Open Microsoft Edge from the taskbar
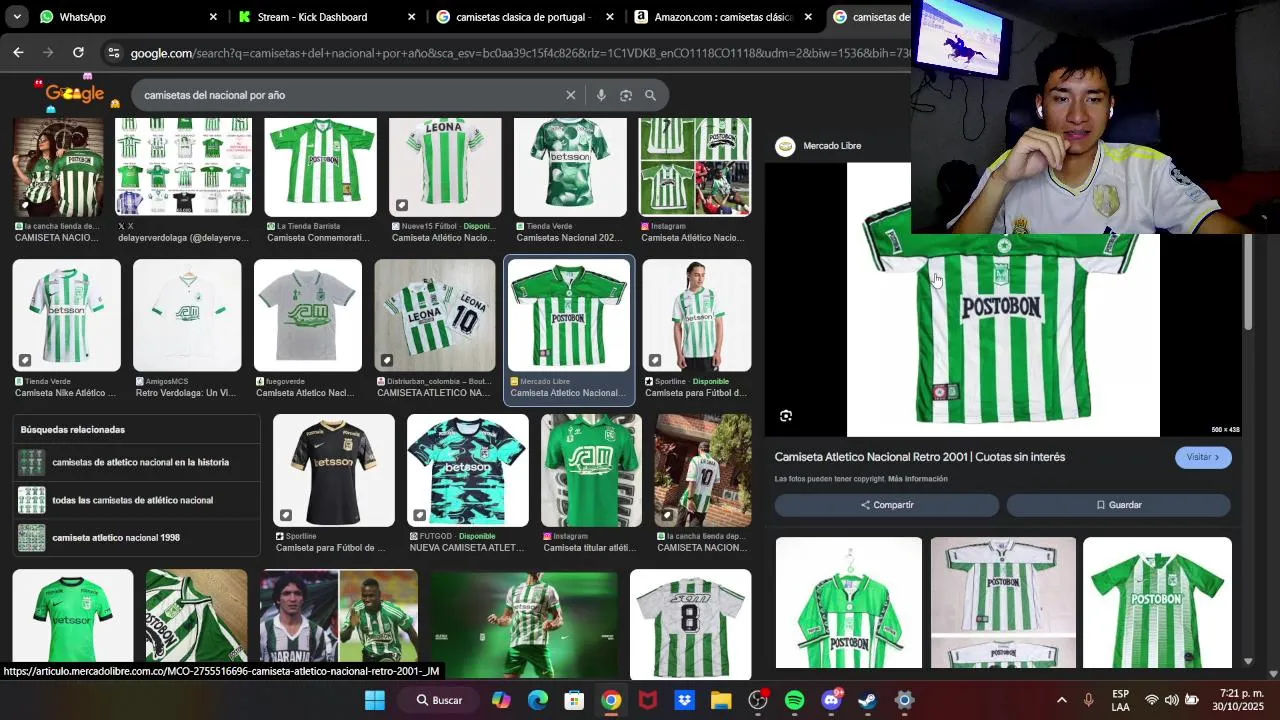Image resolution: width=1280 pixels, height=720 pixels. pos(538,700)
